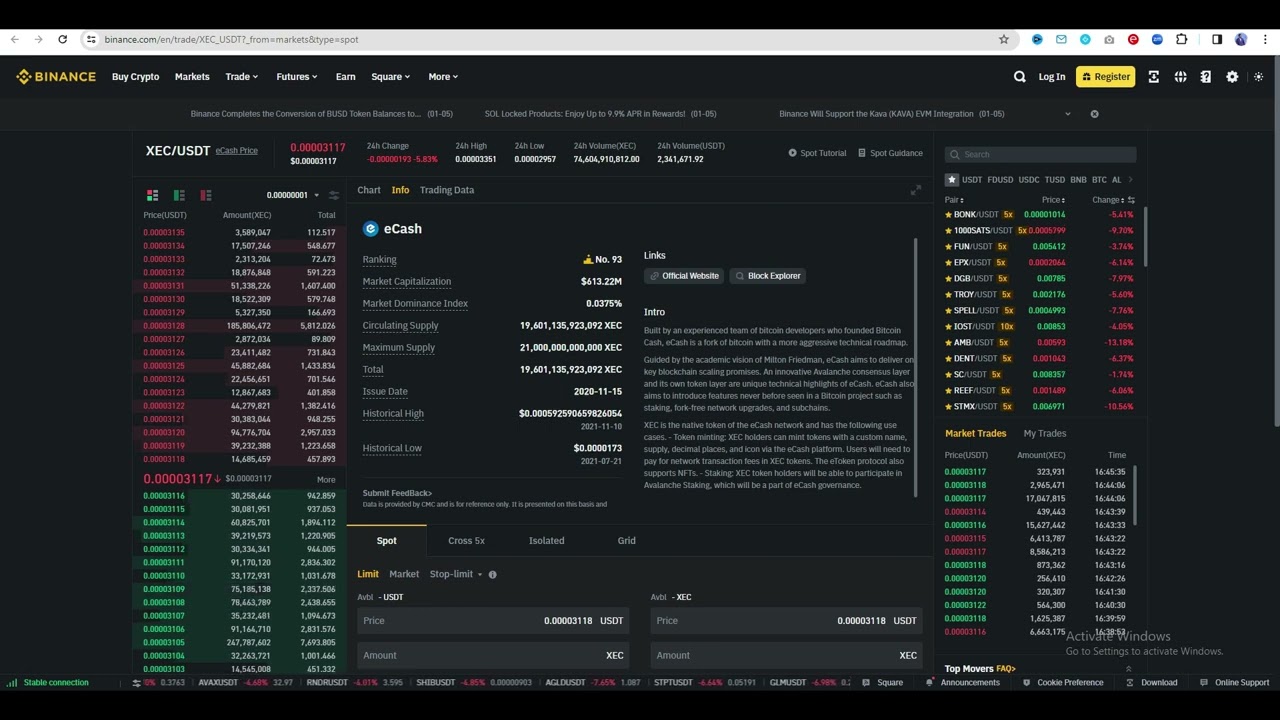Viewport: 1280px width, 720px height.
Task: Show buy orders only book view
Action: (x=179, y=195)
